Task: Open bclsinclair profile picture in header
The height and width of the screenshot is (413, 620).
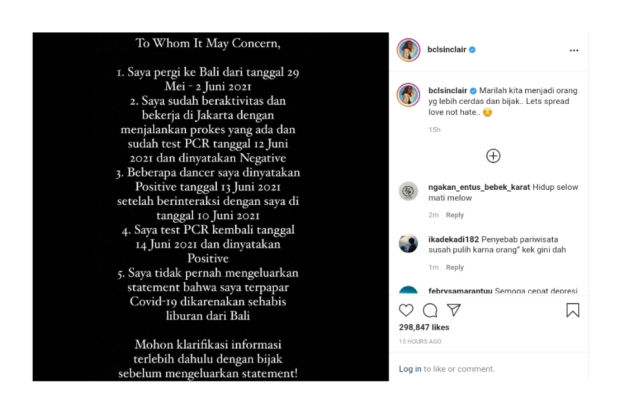Action: point(408,50)
